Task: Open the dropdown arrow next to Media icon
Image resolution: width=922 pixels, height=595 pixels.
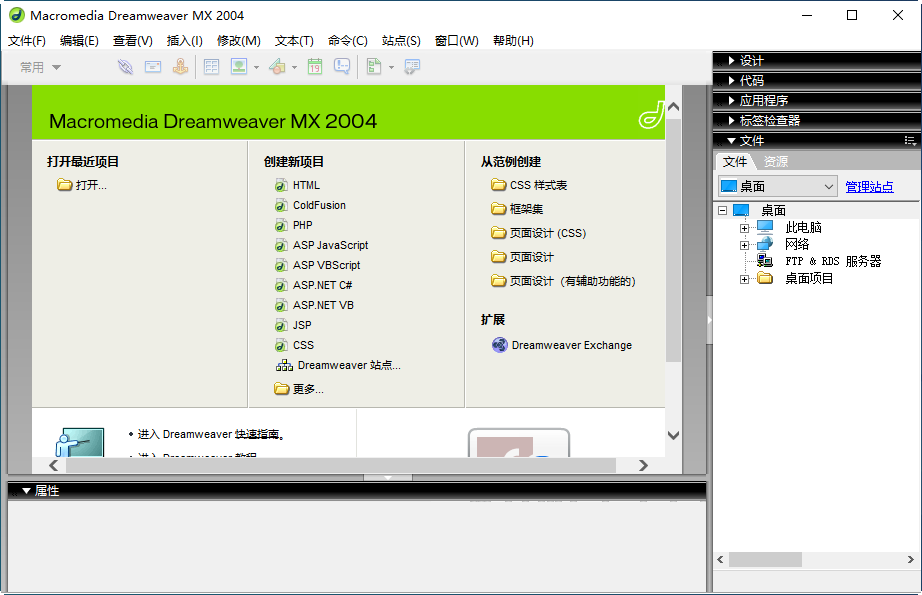Action: 294,68
